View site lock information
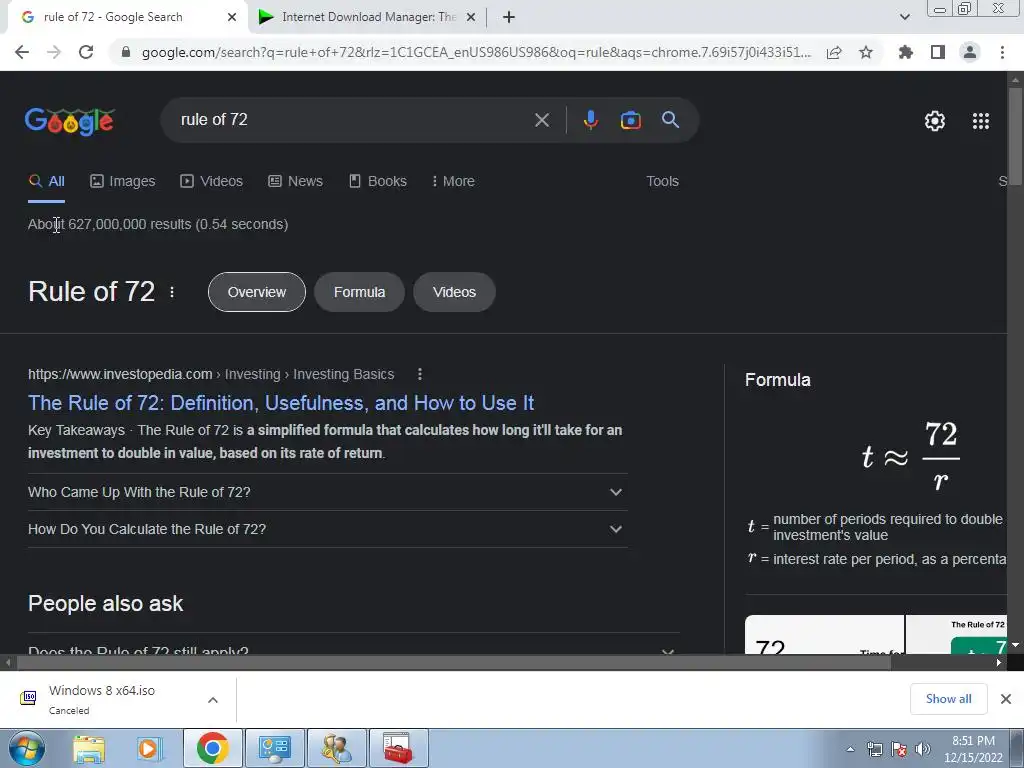Screen dimensions: 1024x768 pyautogui.click(x=126, y=52)
